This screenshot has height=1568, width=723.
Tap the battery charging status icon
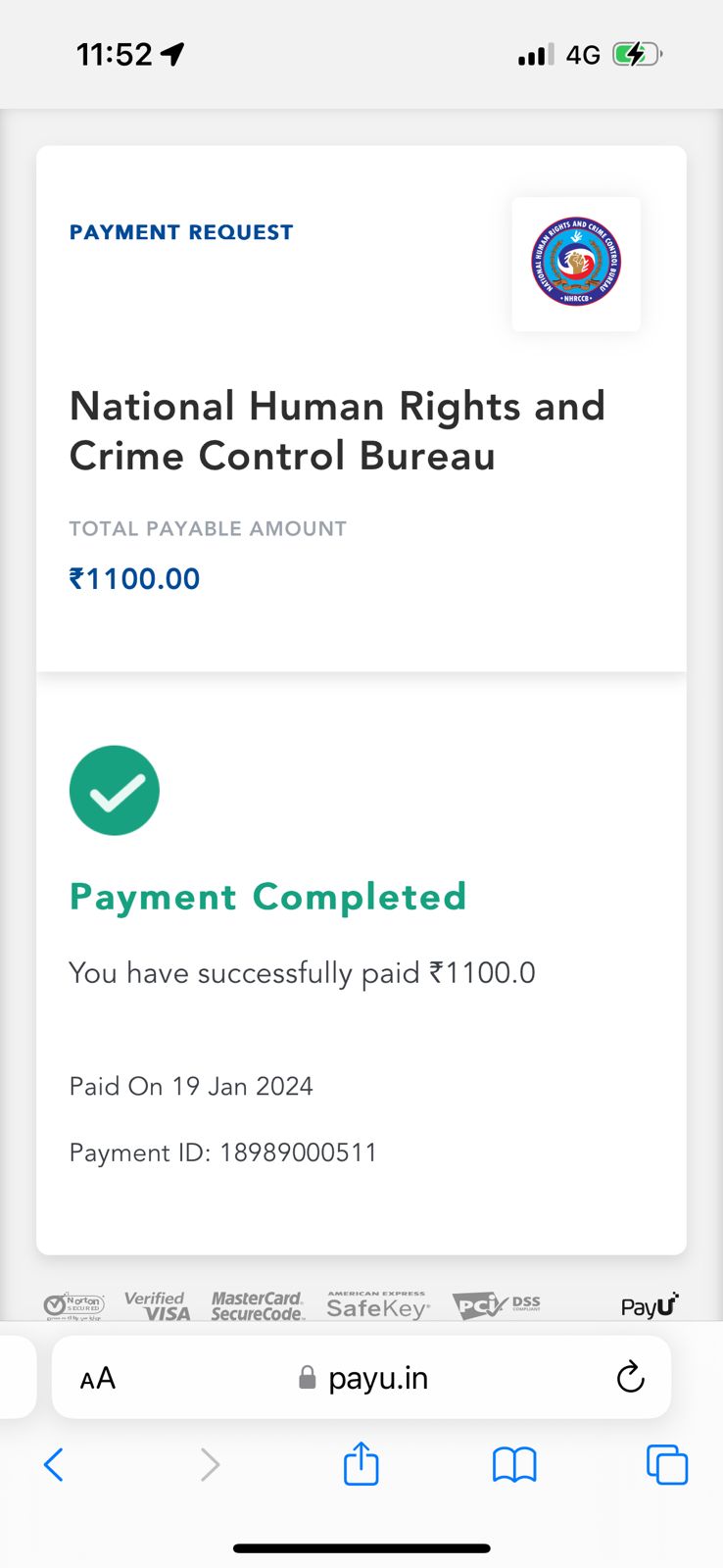point(637,55)
